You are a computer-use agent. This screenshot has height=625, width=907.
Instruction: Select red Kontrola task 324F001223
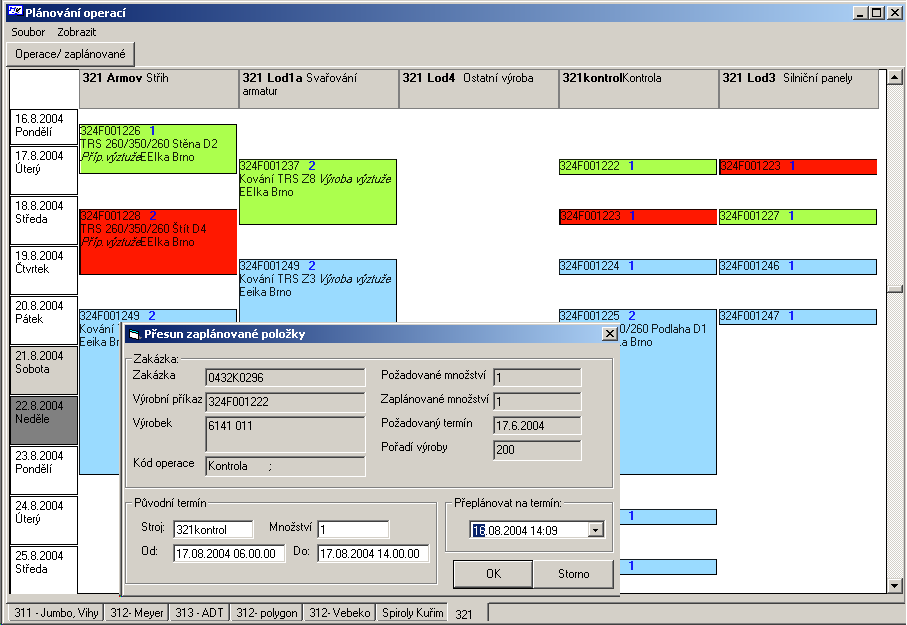[x=637, y=216]
